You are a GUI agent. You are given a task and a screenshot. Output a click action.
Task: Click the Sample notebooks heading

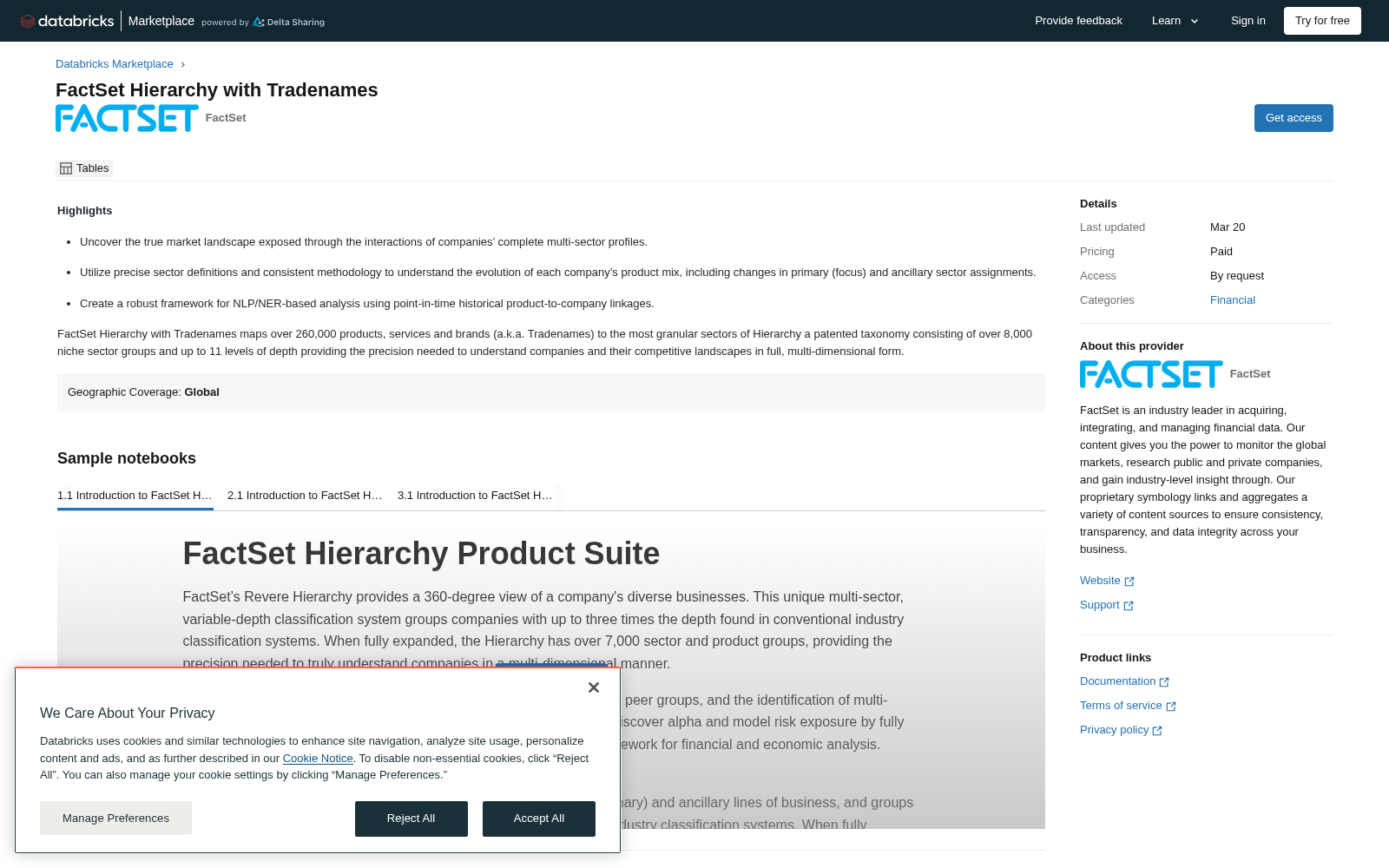point(127,458)
